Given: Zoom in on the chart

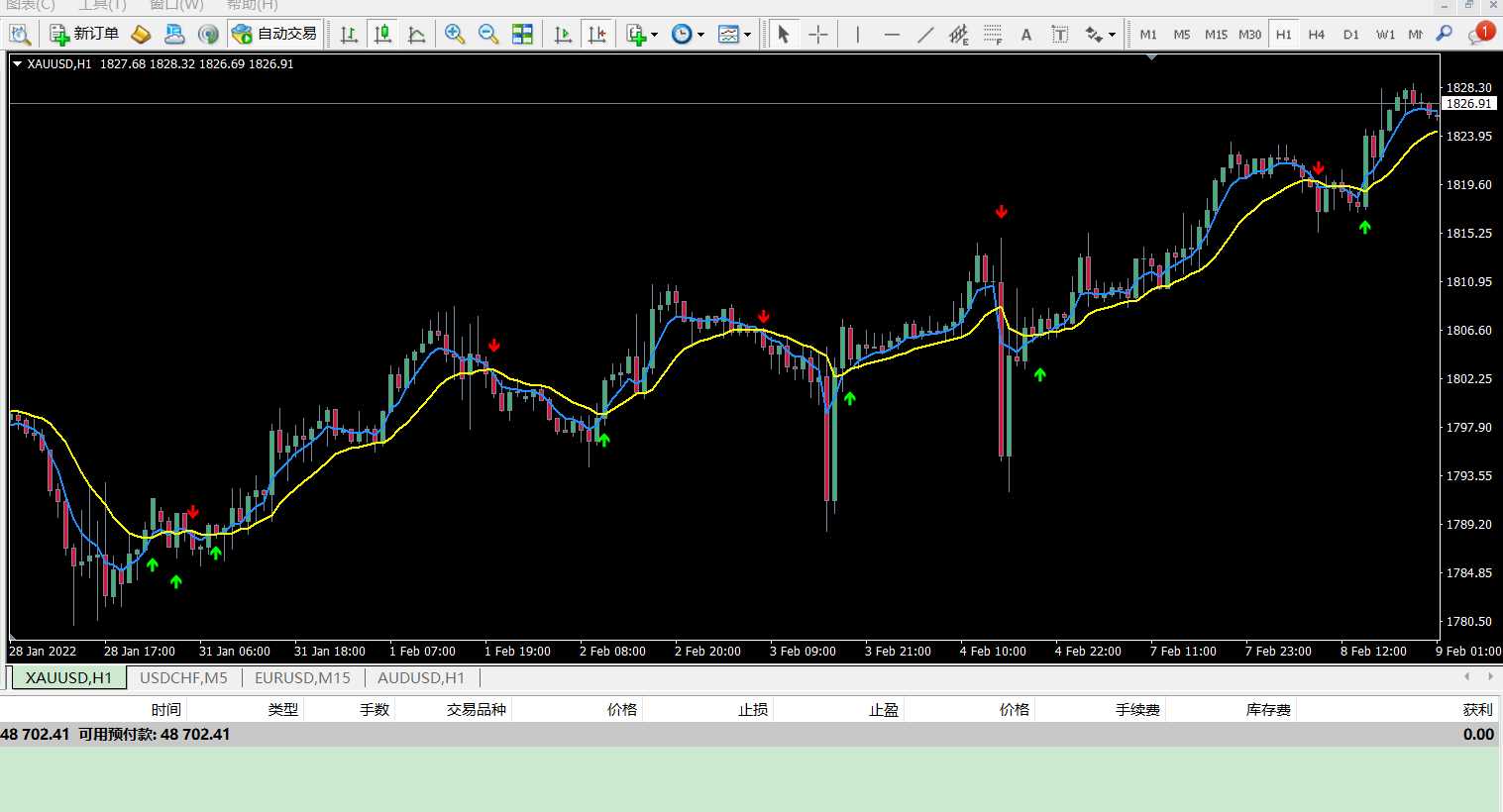Looking at the screenshot, I should [455, 35].
